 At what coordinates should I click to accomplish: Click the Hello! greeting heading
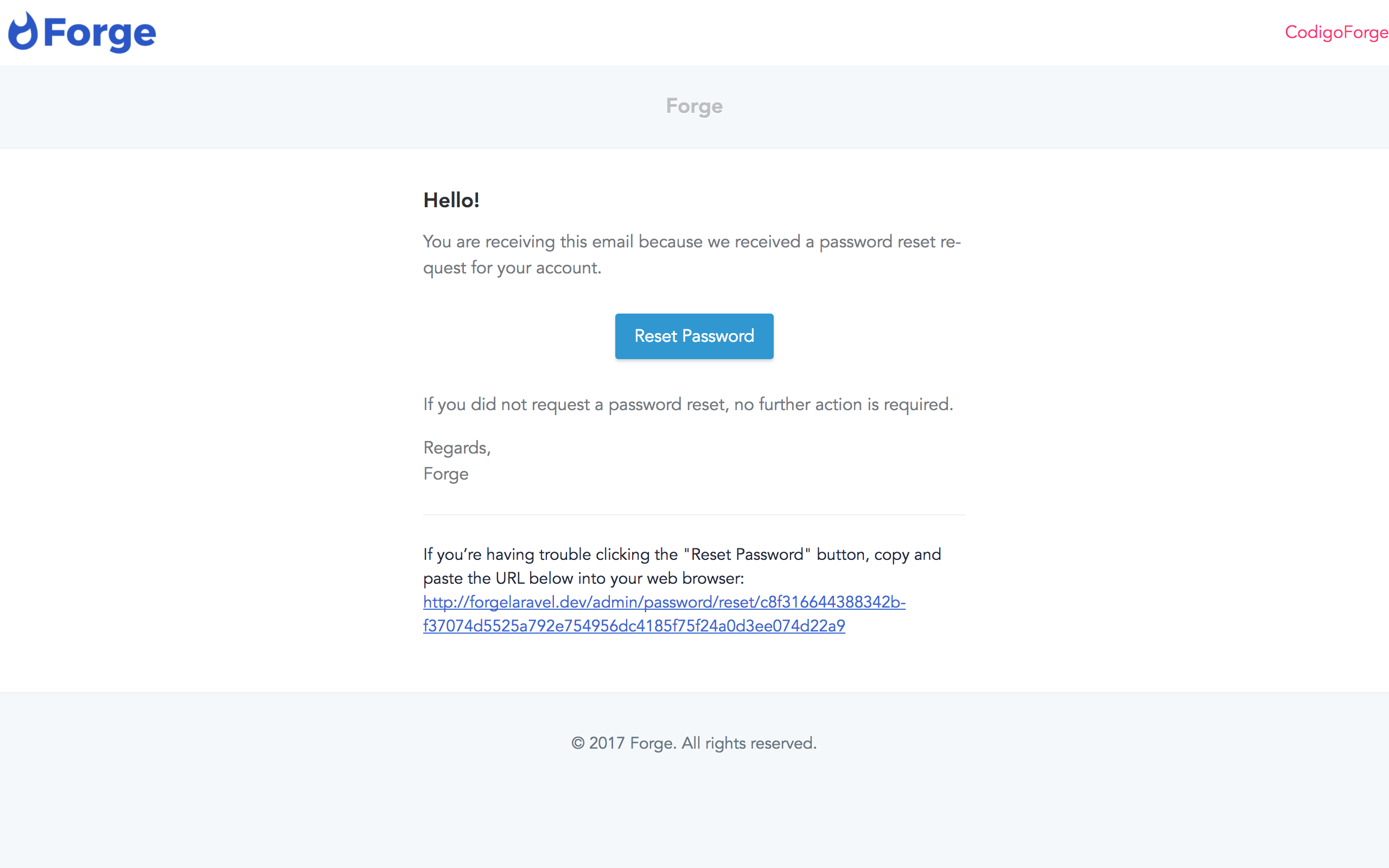coord(451,200)
